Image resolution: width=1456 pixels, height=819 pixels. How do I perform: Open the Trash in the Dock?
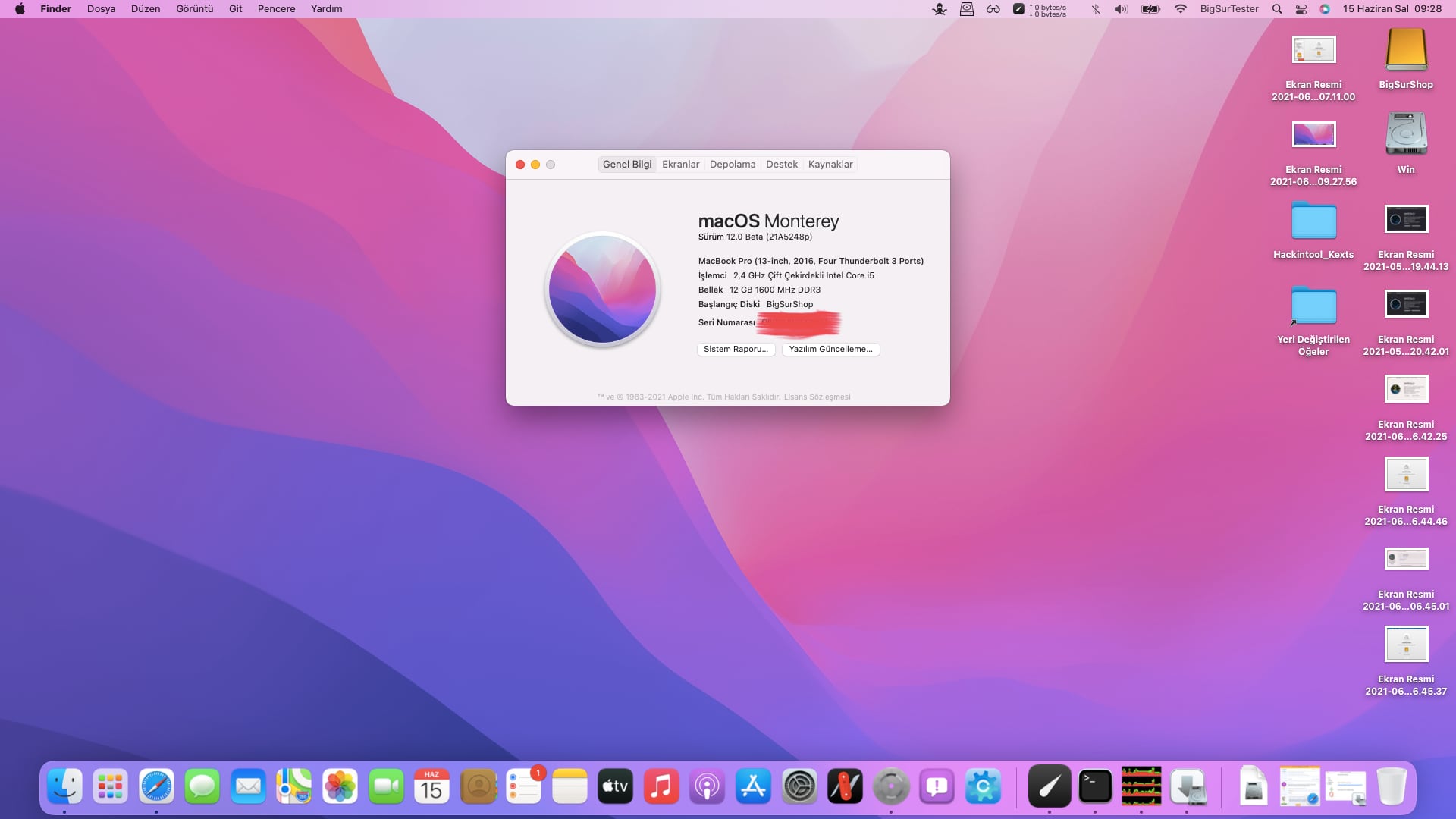click(1392, 787)
